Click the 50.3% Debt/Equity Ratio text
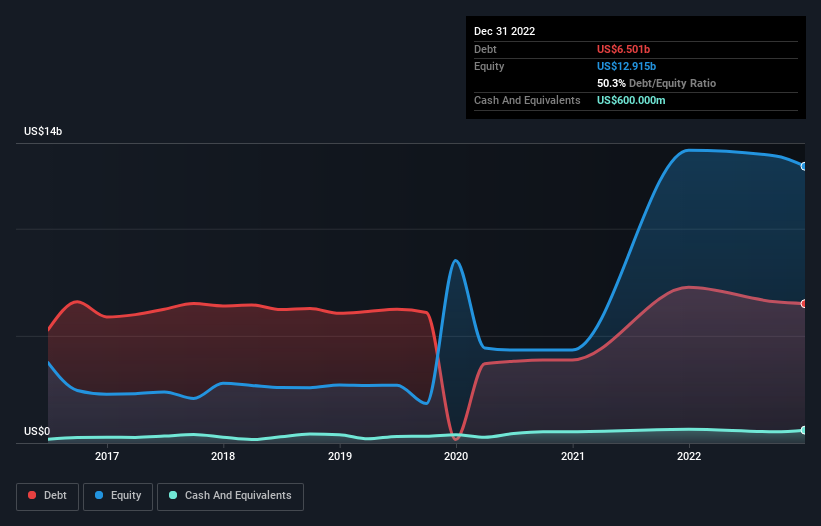Image resolution: width=821 pixels, height=526 pixels. click(x=656, y=83)
